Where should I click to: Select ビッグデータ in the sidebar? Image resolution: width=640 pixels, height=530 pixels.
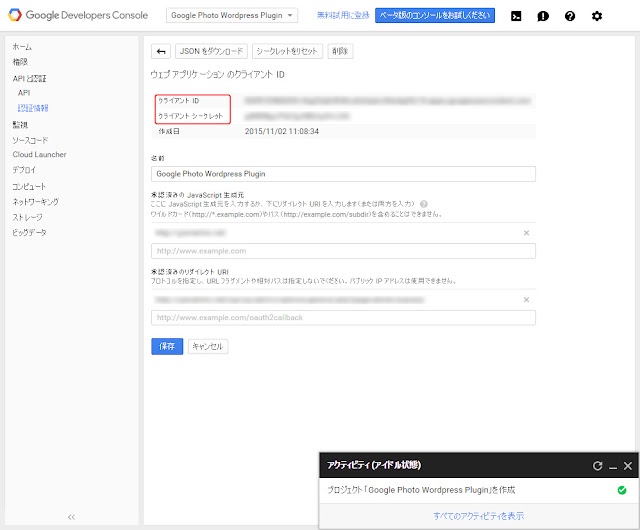pos(29,232)
